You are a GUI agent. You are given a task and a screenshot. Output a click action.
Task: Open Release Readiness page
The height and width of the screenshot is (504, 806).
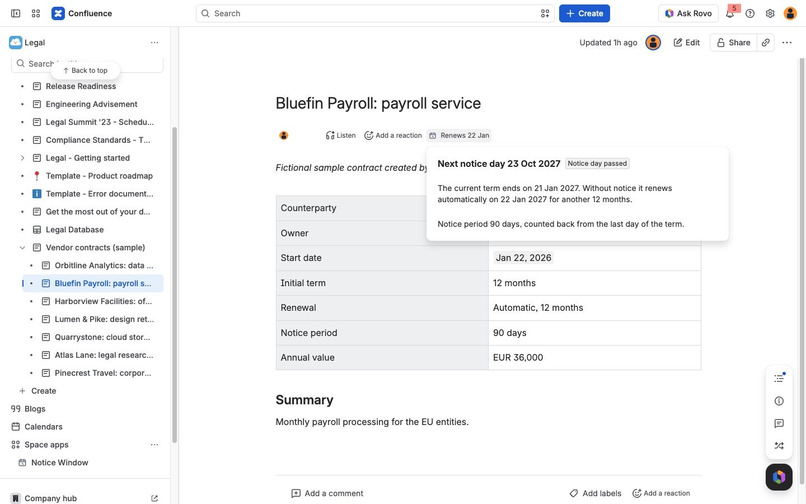pos(81,86)
